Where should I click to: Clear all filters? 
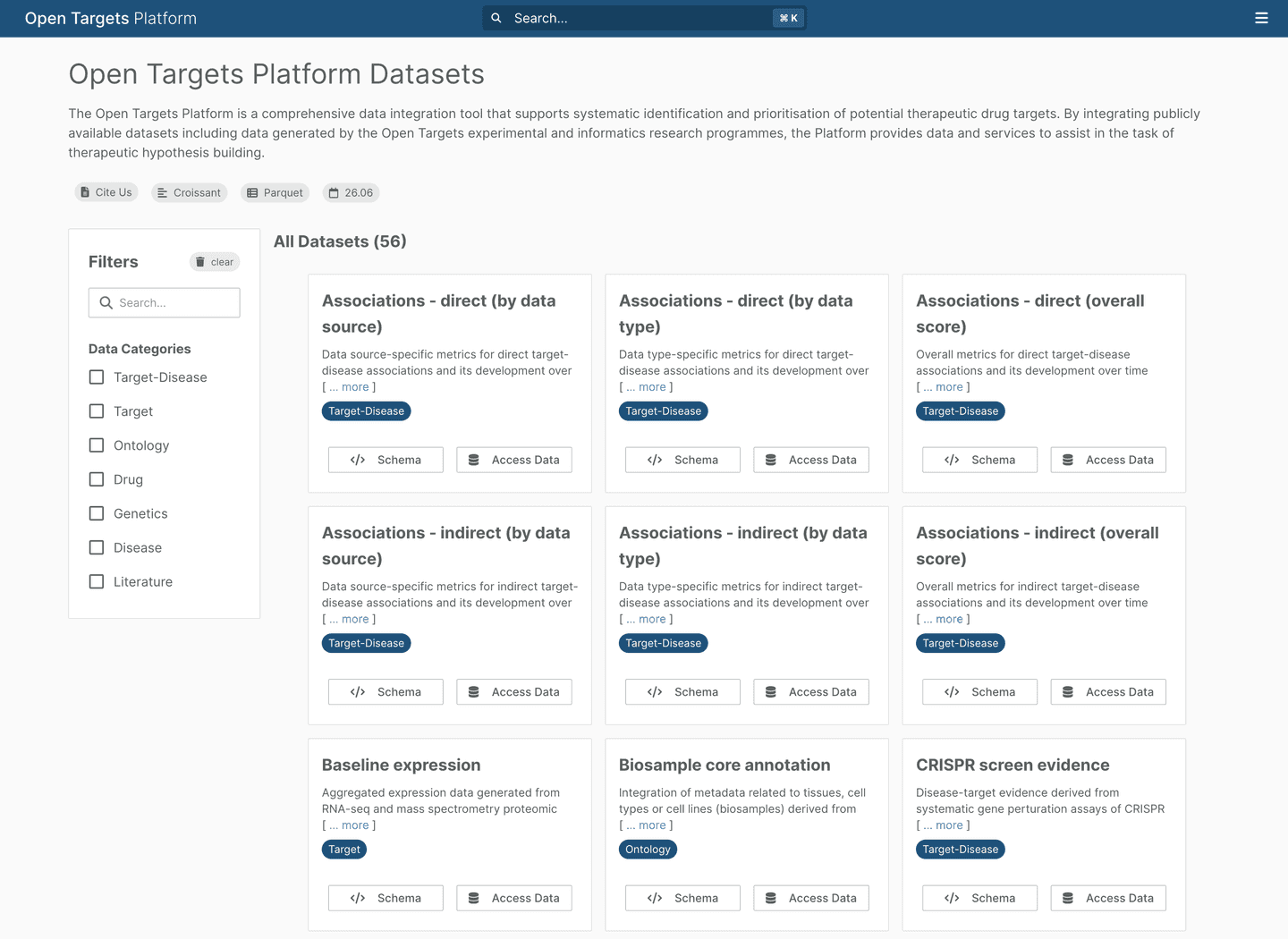[x=215, y=262]
